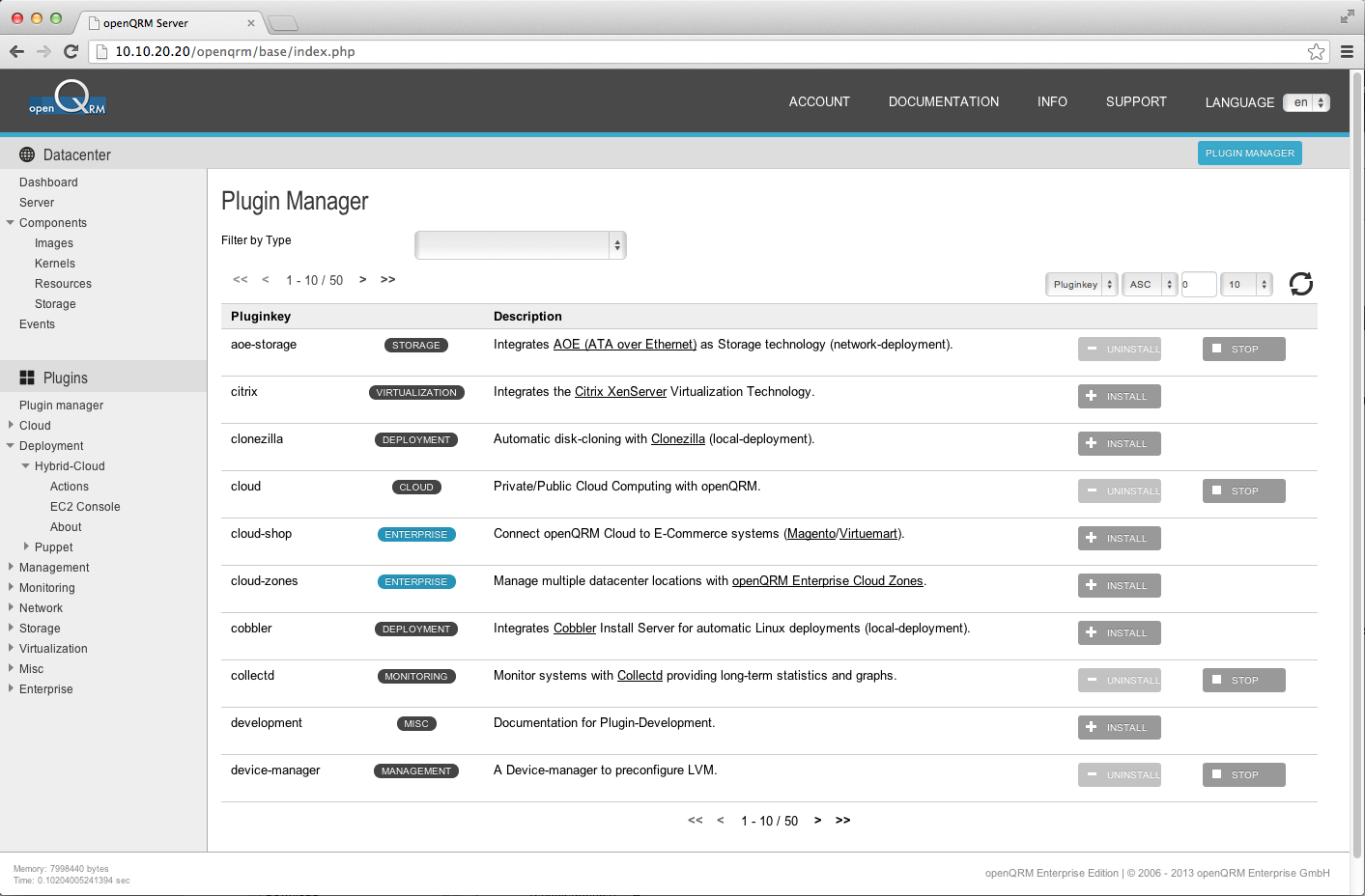This screenshot has width=1365, height=896.
Task: Open the DOCUMENTATION menu
Action: pos(943,101)
